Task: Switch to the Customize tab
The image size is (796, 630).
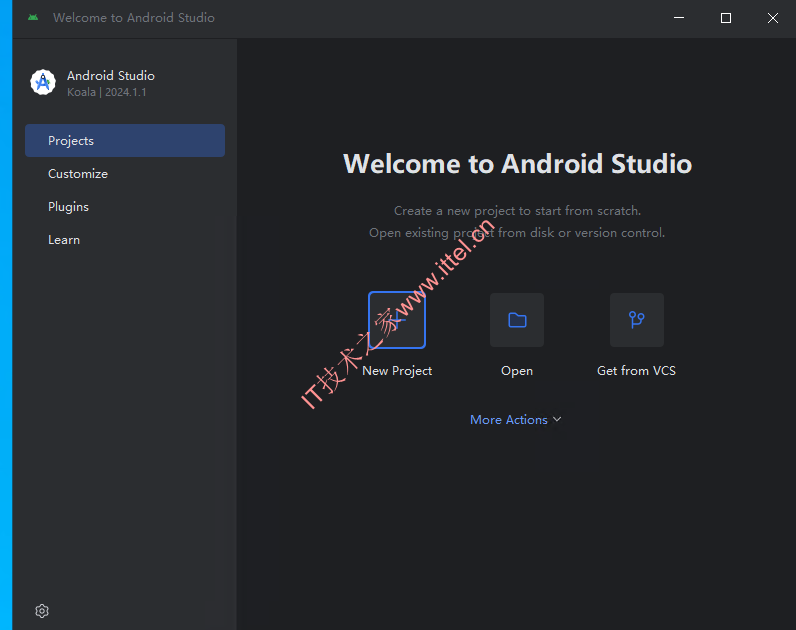Action: 125,174
